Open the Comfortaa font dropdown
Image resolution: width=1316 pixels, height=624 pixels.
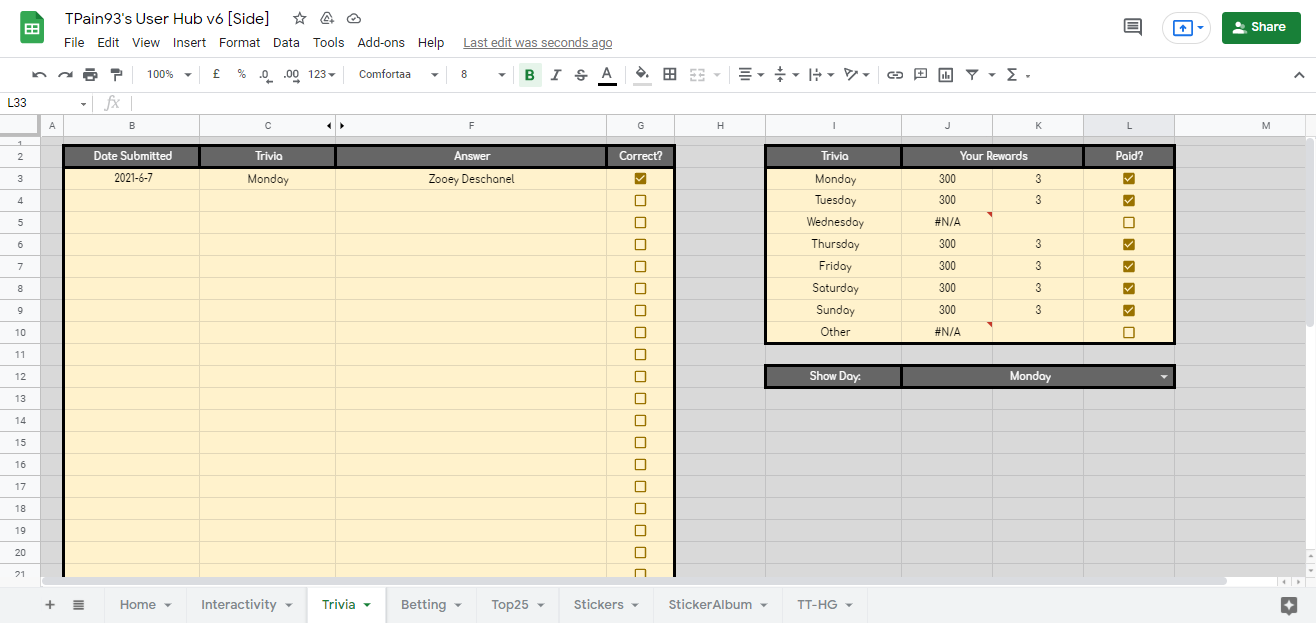click(x=398, y=74)
